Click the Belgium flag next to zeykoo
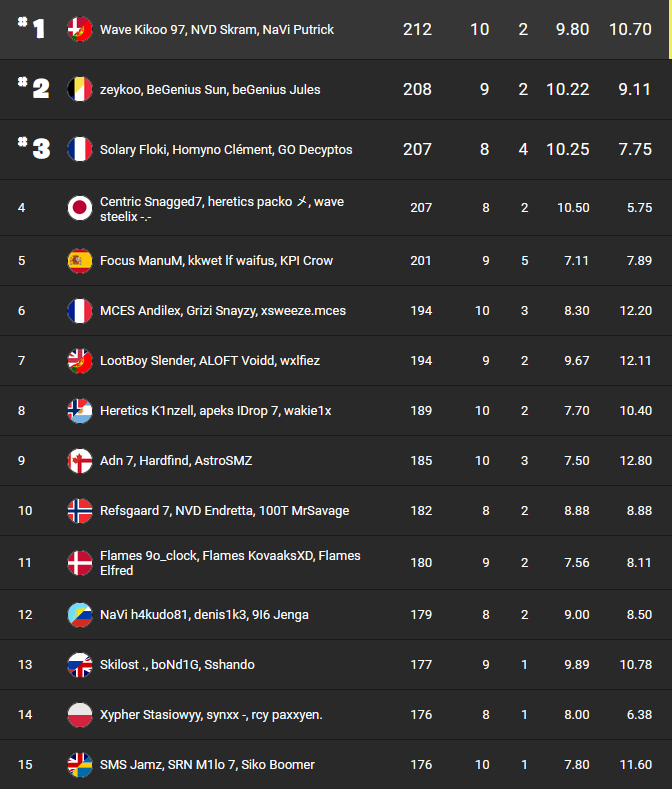 click(80, 89)
